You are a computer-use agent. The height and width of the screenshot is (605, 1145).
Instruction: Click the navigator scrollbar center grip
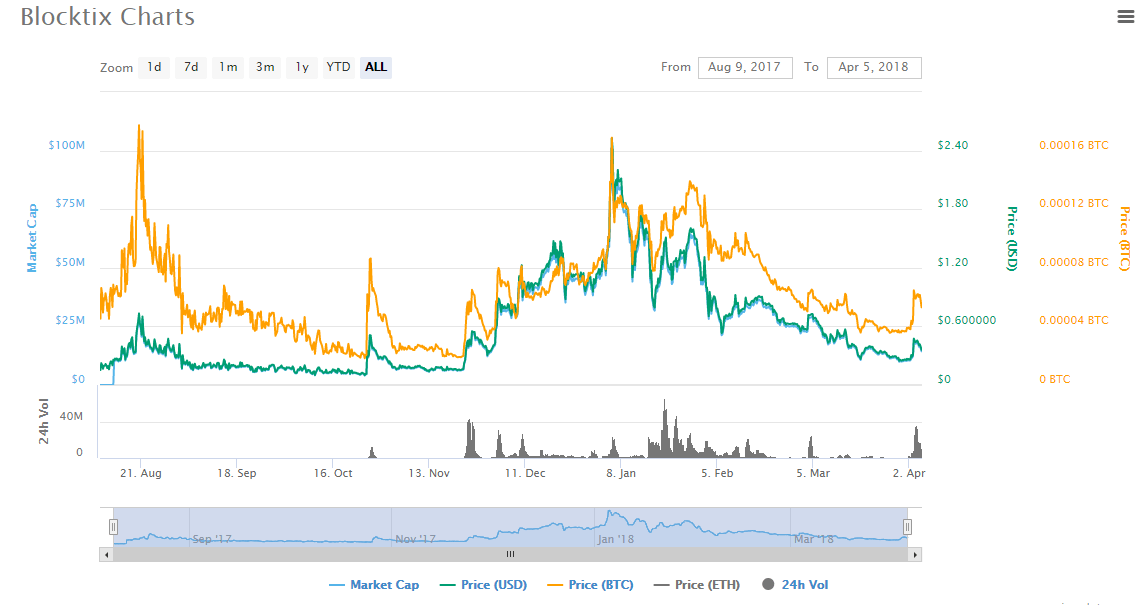[x=510, y=554]
